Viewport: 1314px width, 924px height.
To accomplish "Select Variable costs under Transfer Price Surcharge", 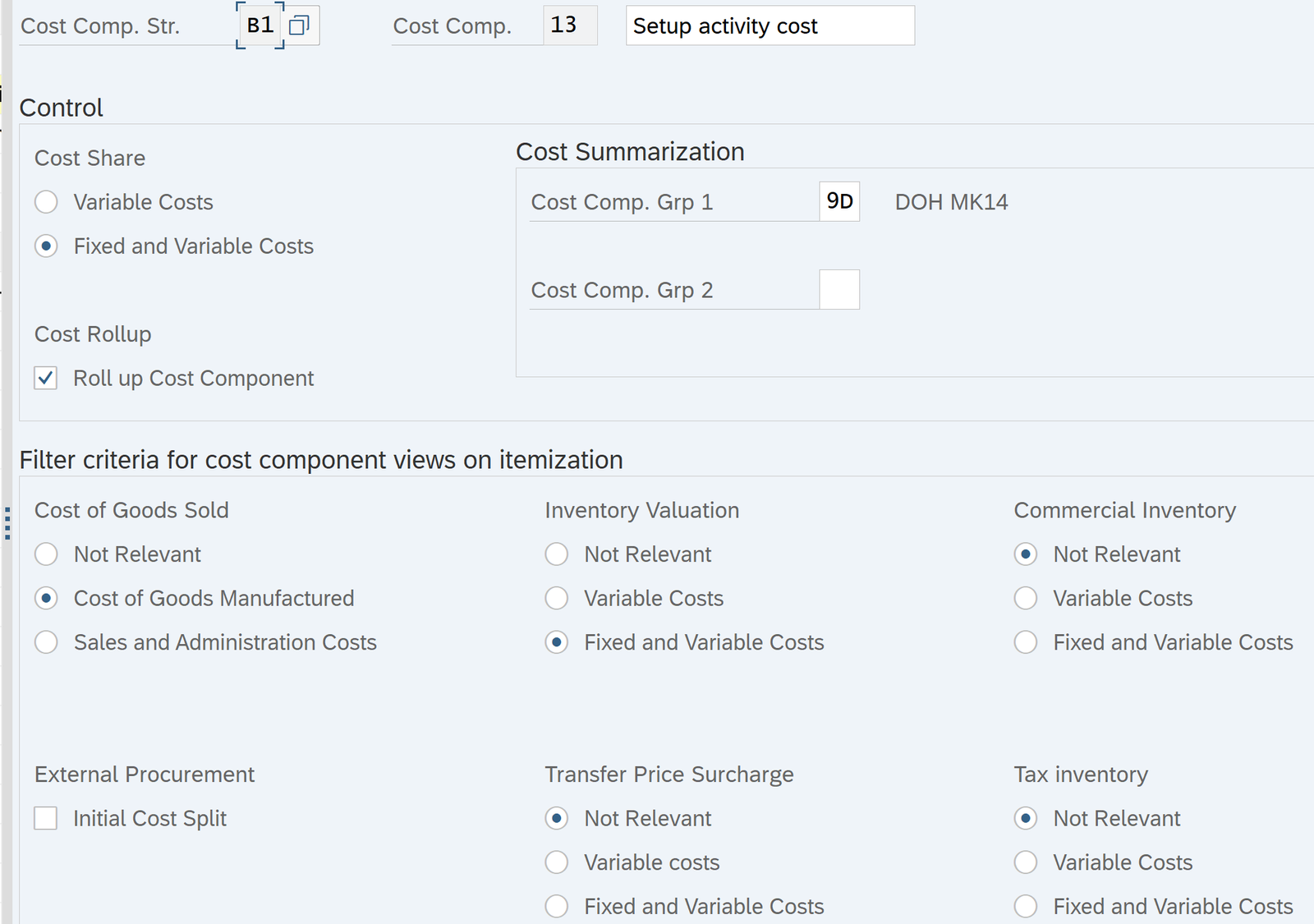I will pyautogui.click(x=557, y=862).
